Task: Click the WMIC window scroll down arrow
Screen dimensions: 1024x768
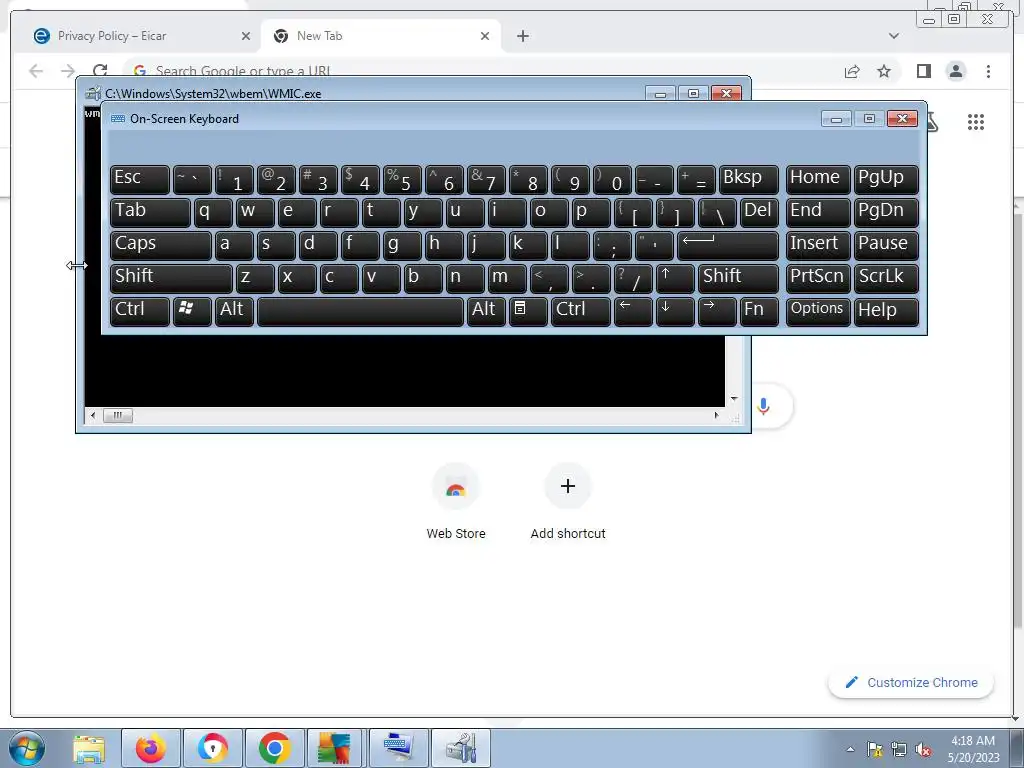Action: 734,398
